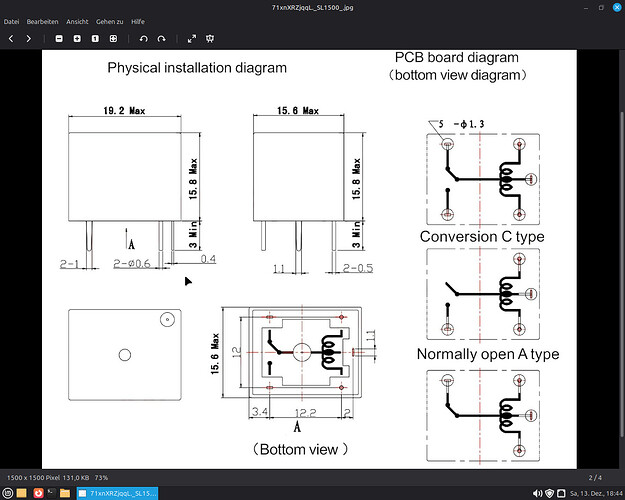
Task: Zoom in on the image
Action: point(77,38)
